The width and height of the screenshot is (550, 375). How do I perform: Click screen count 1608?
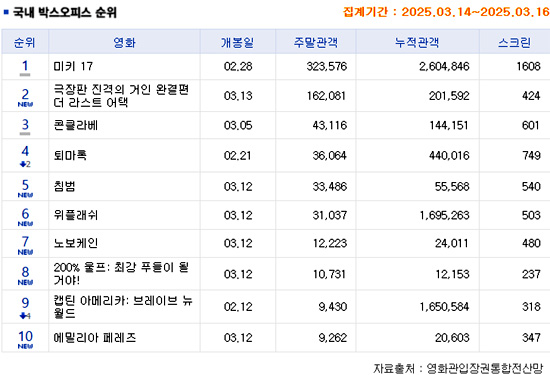point(528,66)
